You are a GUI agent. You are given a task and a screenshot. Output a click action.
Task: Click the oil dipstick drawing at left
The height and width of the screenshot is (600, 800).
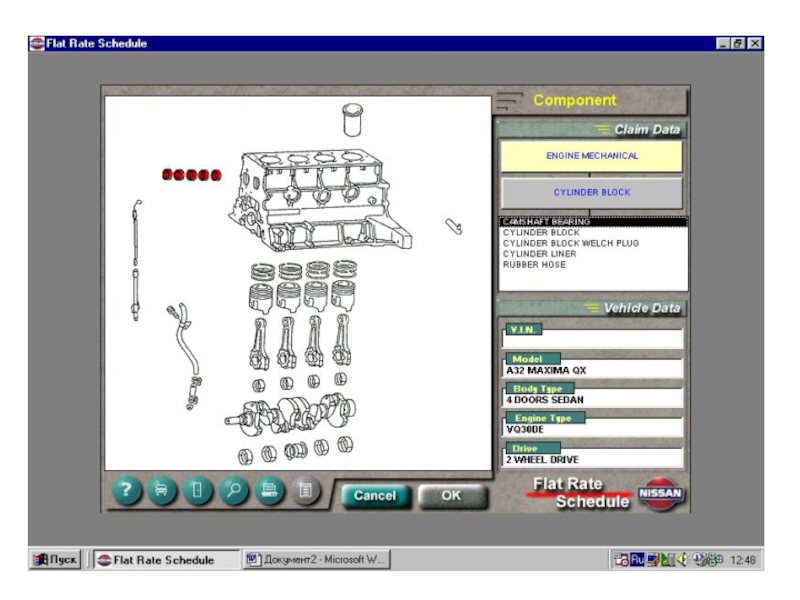(x=136, y=260)
